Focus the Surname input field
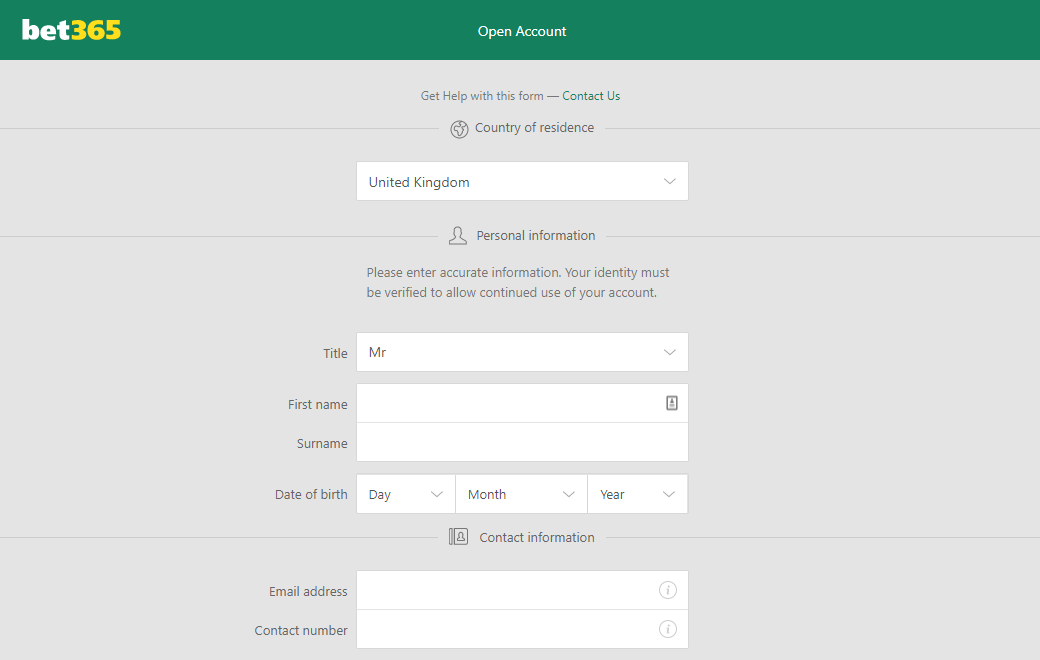Viewport: 1040px width, 660px height. tap(522, 442)
